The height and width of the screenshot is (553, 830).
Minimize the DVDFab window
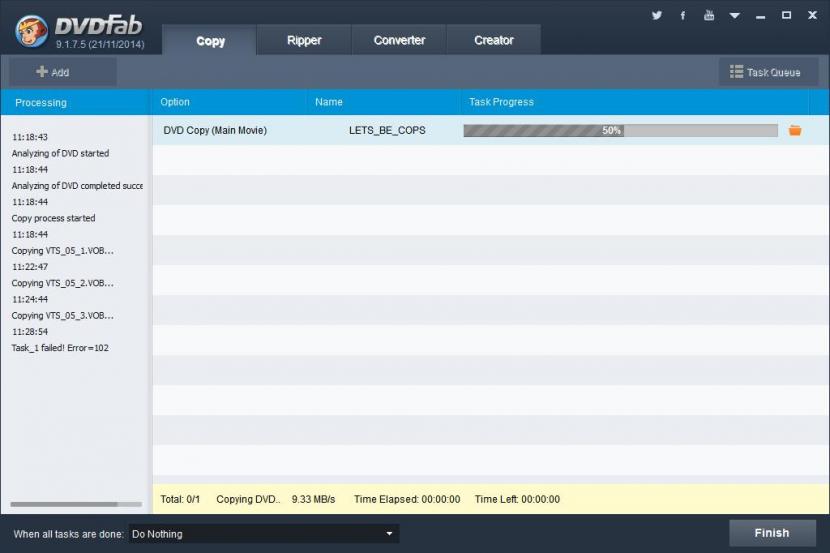click(761, 15)
